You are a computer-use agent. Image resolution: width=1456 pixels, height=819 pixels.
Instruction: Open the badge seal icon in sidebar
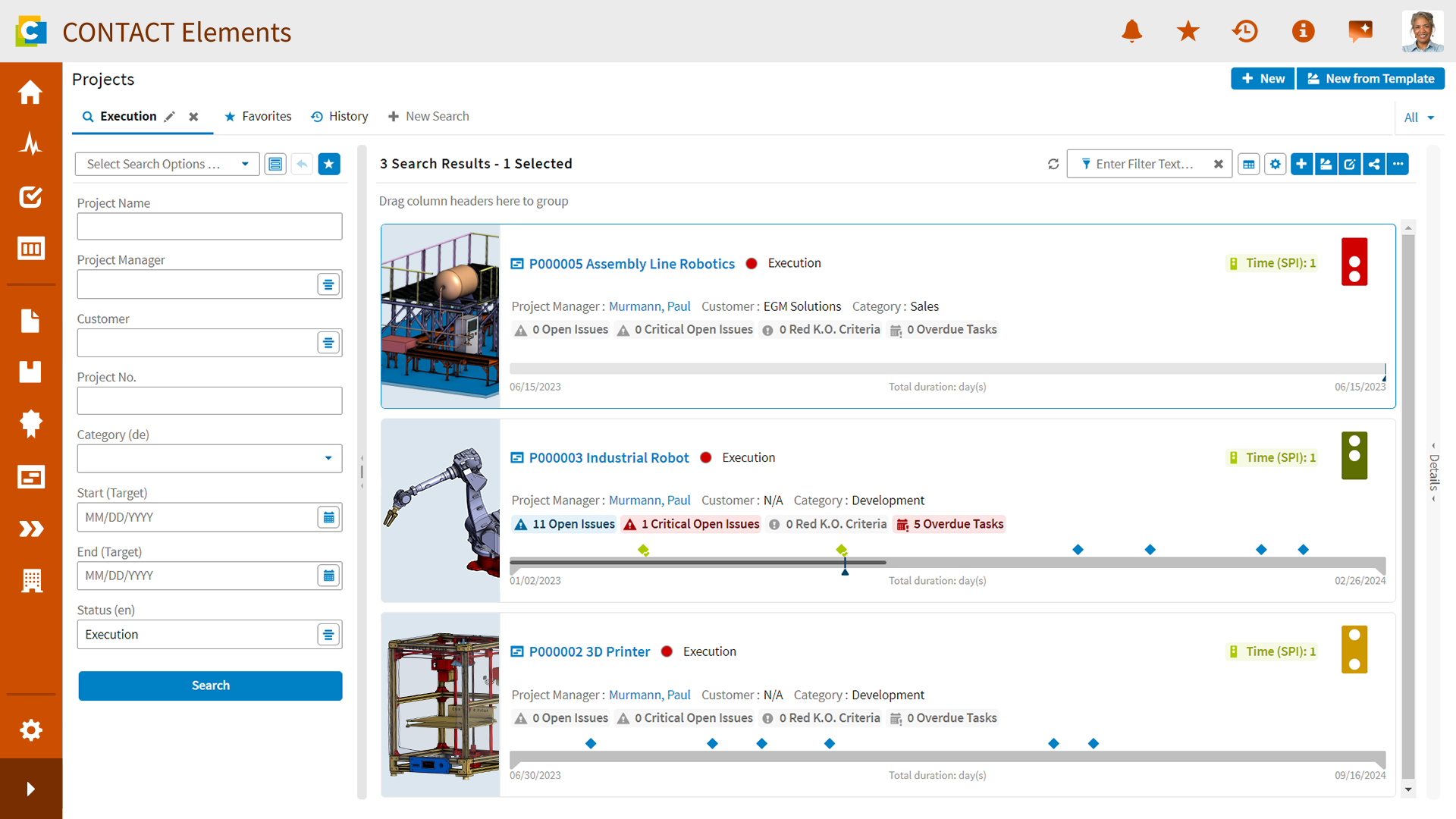click(x=30, y=424)
